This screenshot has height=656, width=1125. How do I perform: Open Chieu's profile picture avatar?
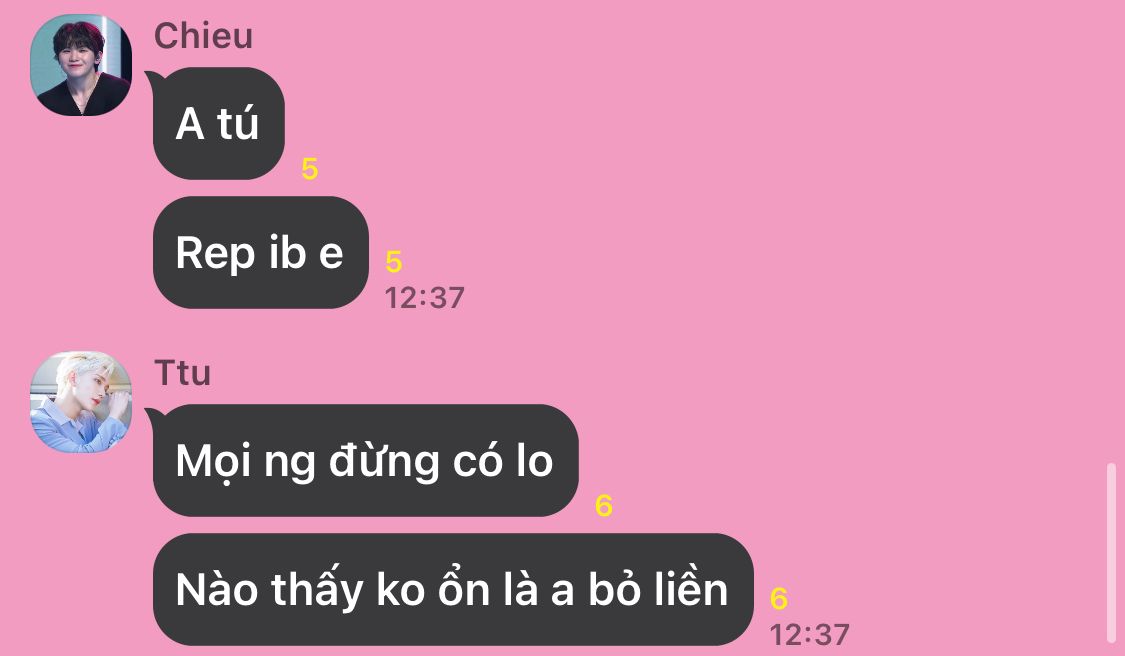[81, 65]
